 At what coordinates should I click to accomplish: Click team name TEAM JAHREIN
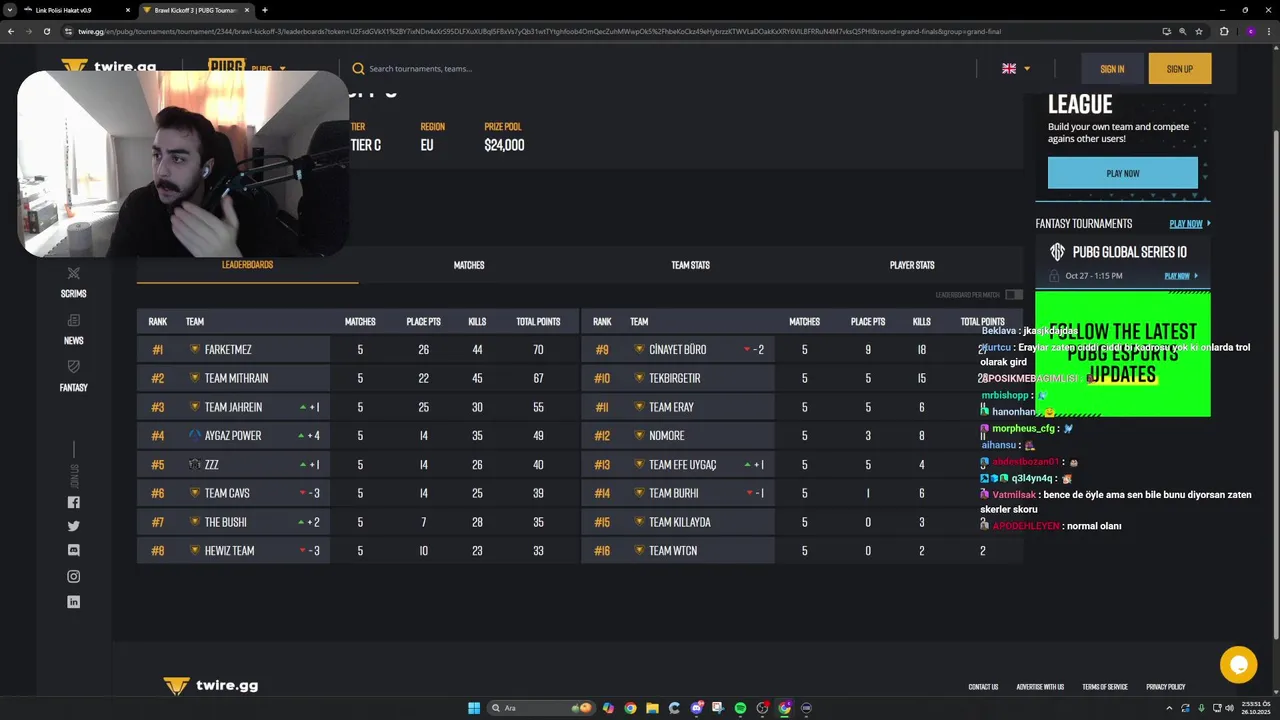point(233,407)
